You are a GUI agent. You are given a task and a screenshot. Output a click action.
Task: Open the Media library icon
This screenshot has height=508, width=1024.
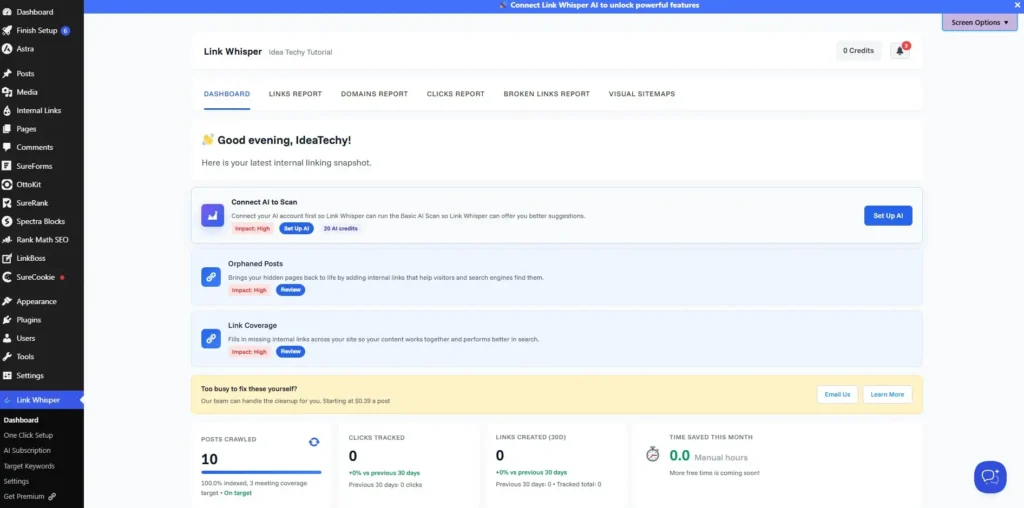coord(7,92)
